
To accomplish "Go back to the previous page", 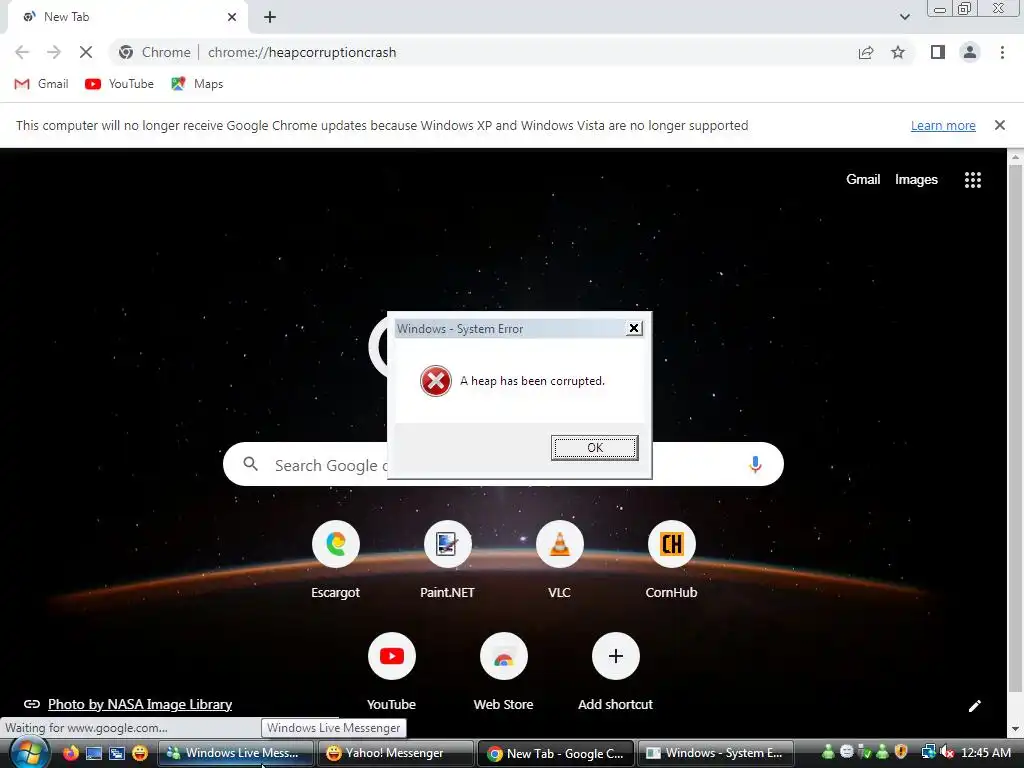I will click(x=22, y=52).
